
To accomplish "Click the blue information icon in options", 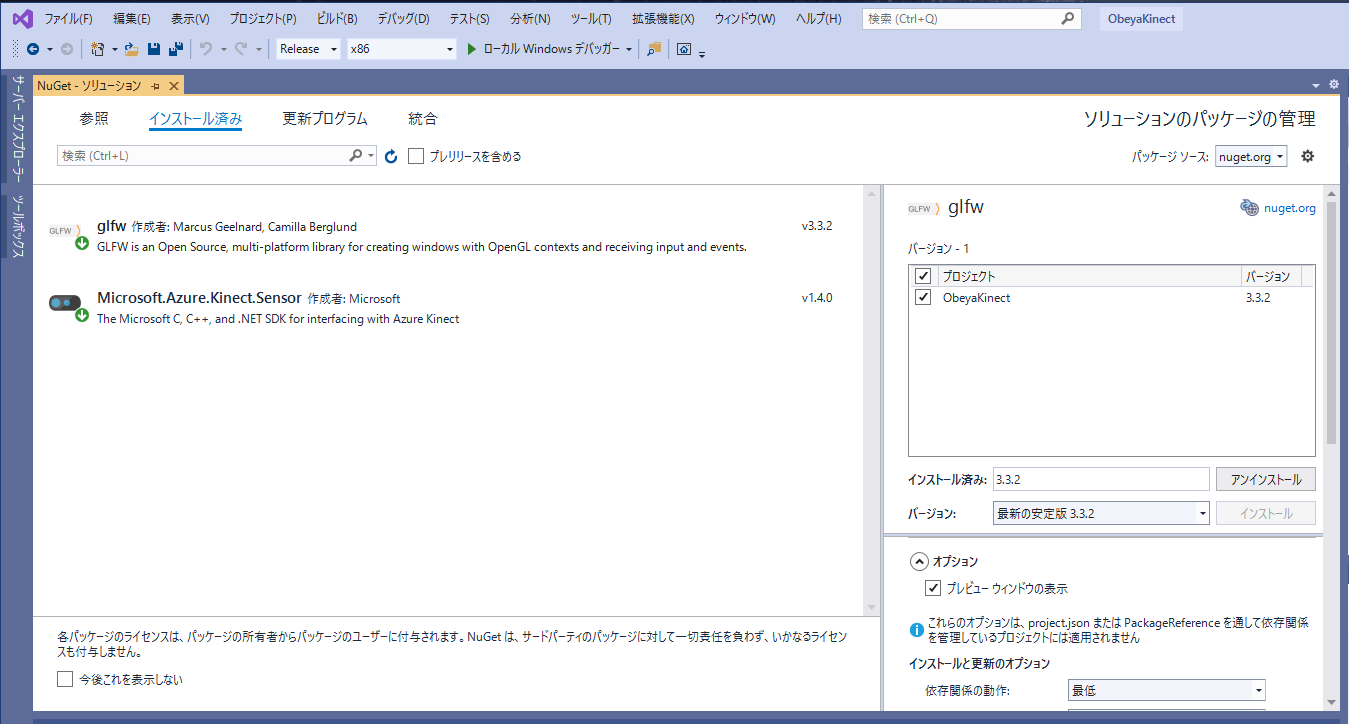I will [x=916, y=630].
